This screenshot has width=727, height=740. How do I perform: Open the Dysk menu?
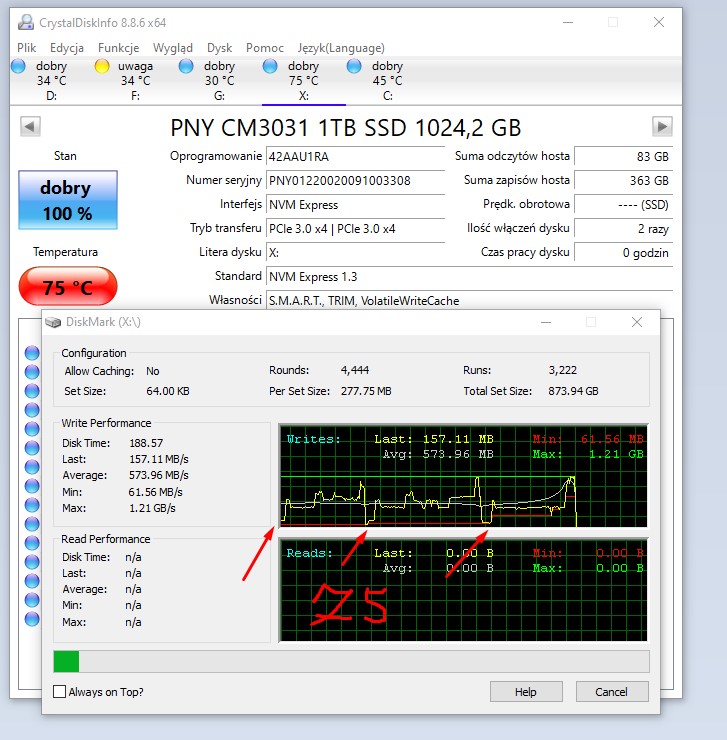point(220,48)
